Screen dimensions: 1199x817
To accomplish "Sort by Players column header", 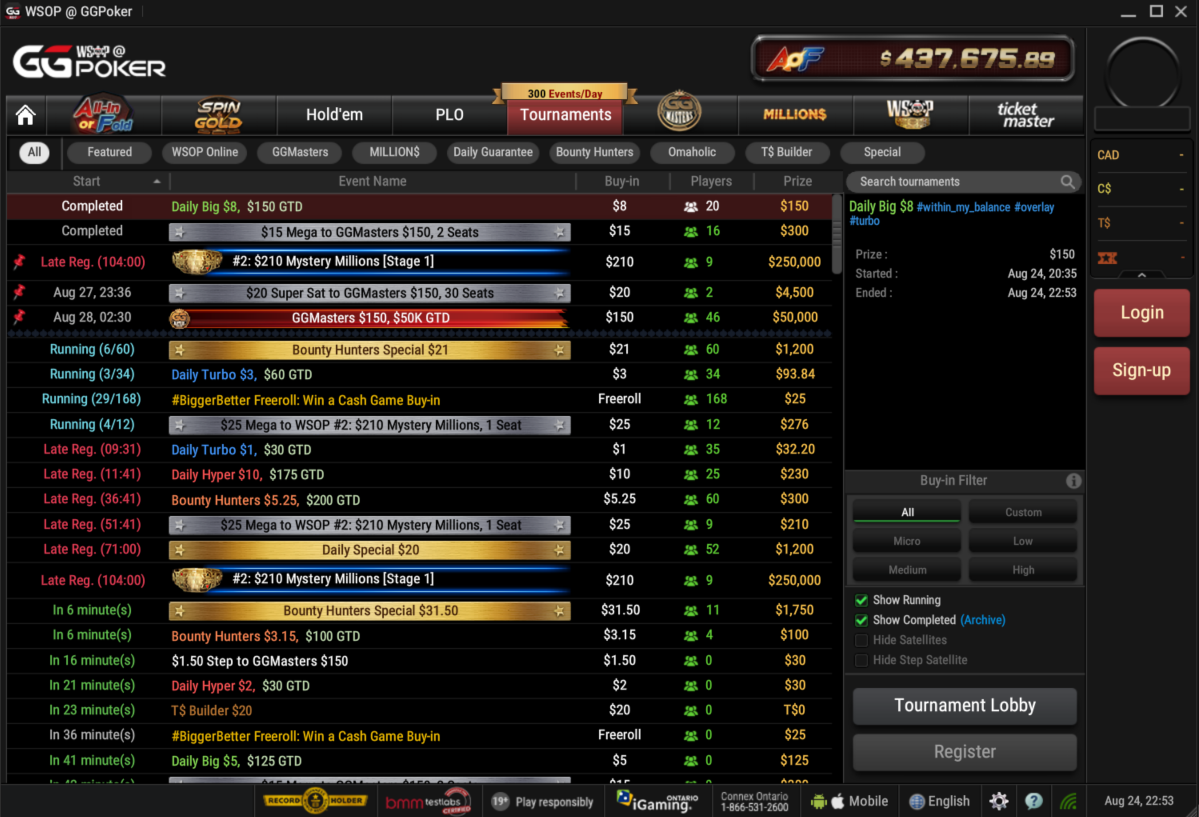I will (711, 181).
